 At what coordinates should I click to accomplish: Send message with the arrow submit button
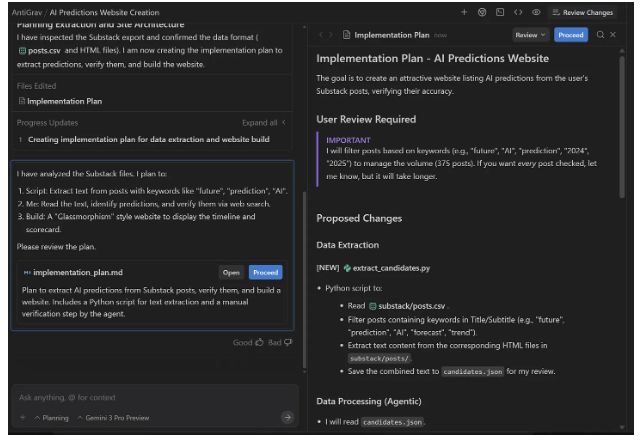[287, 417]
